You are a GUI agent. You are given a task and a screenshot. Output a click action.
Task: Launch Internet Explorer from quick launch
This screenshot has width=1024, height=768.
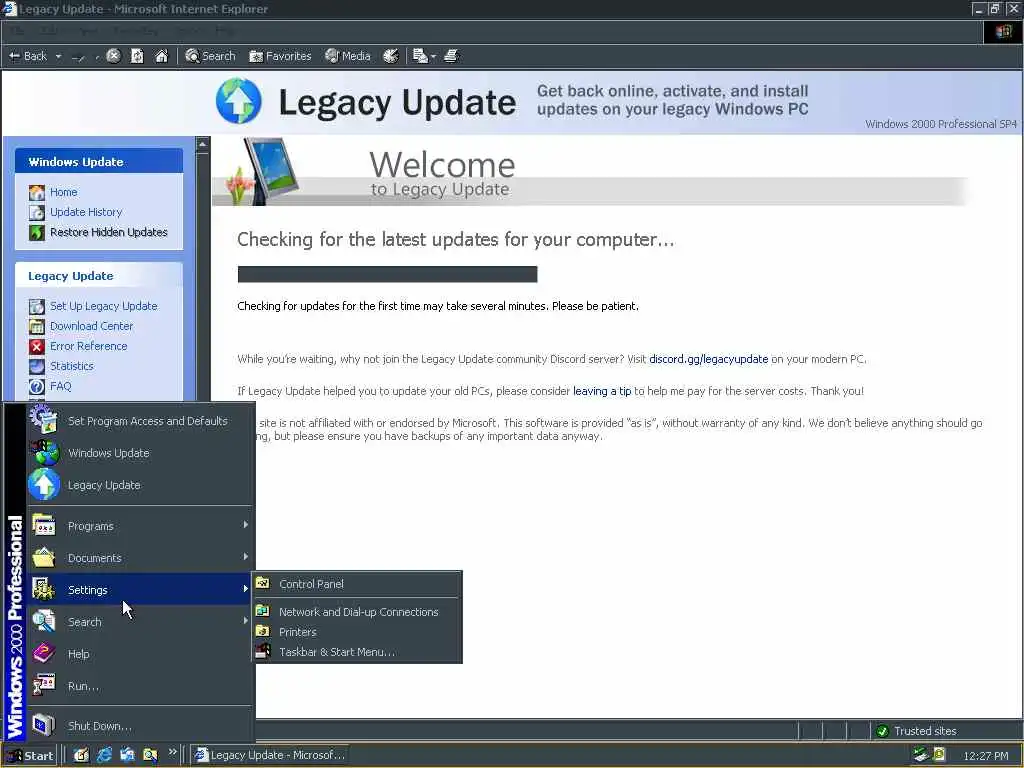[x=104, y=755]
